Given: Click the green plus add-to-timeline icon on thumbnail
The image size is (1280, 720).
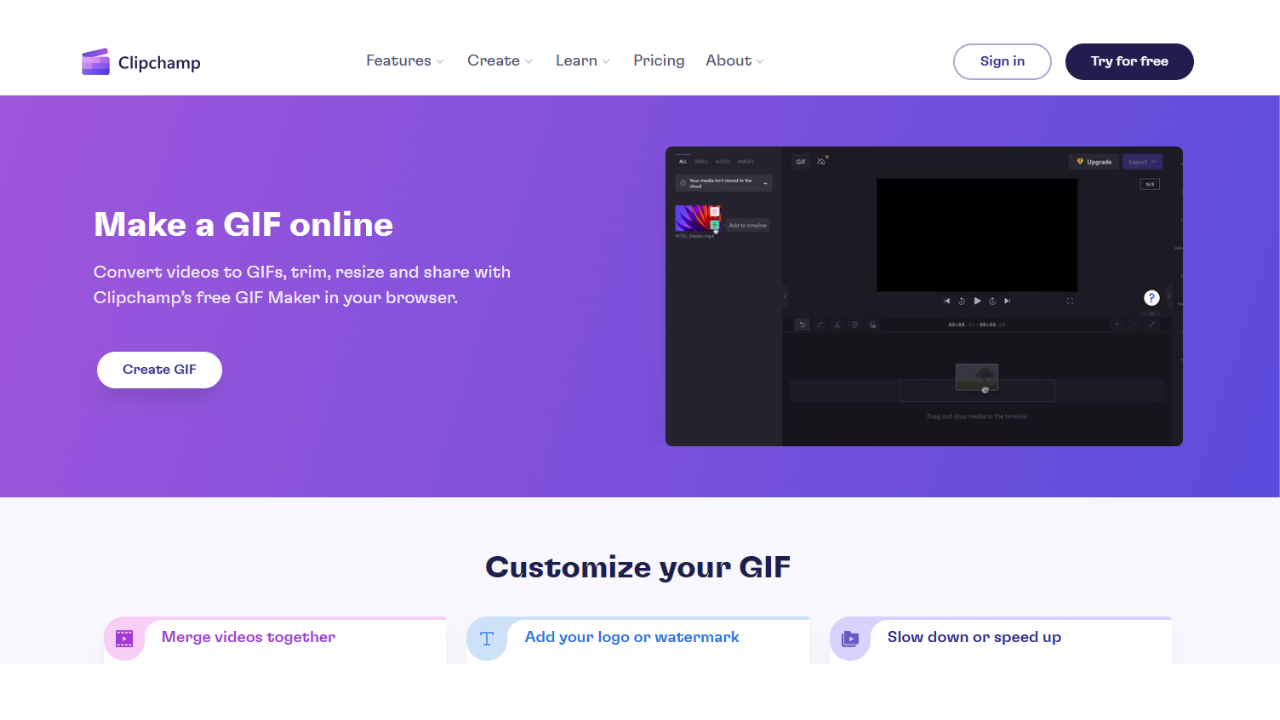Looking at the screenshot, I should (x=715, y=225).
